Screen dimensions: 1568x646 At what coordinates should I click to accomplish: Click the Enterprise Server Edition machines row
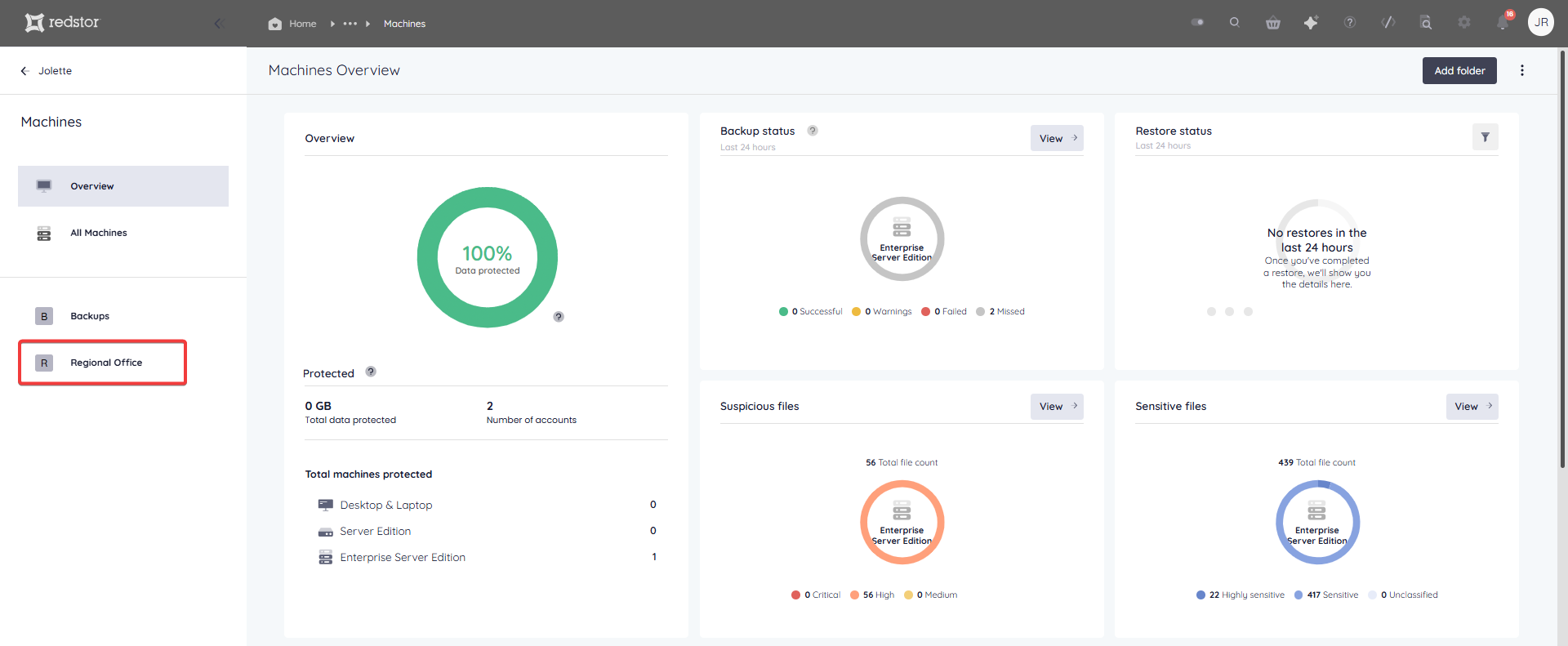(487, 557)
